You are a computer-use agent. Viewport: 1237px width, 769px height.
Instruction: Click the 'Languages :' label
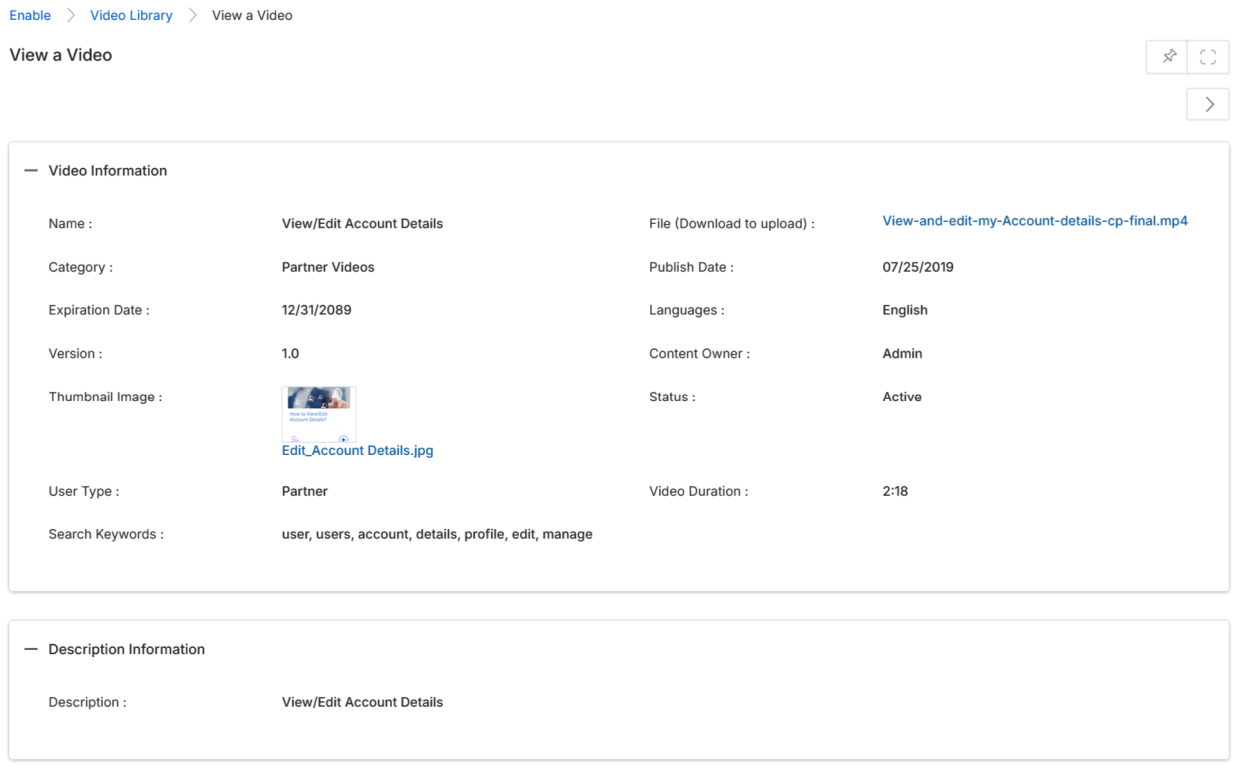pos(687,310)
